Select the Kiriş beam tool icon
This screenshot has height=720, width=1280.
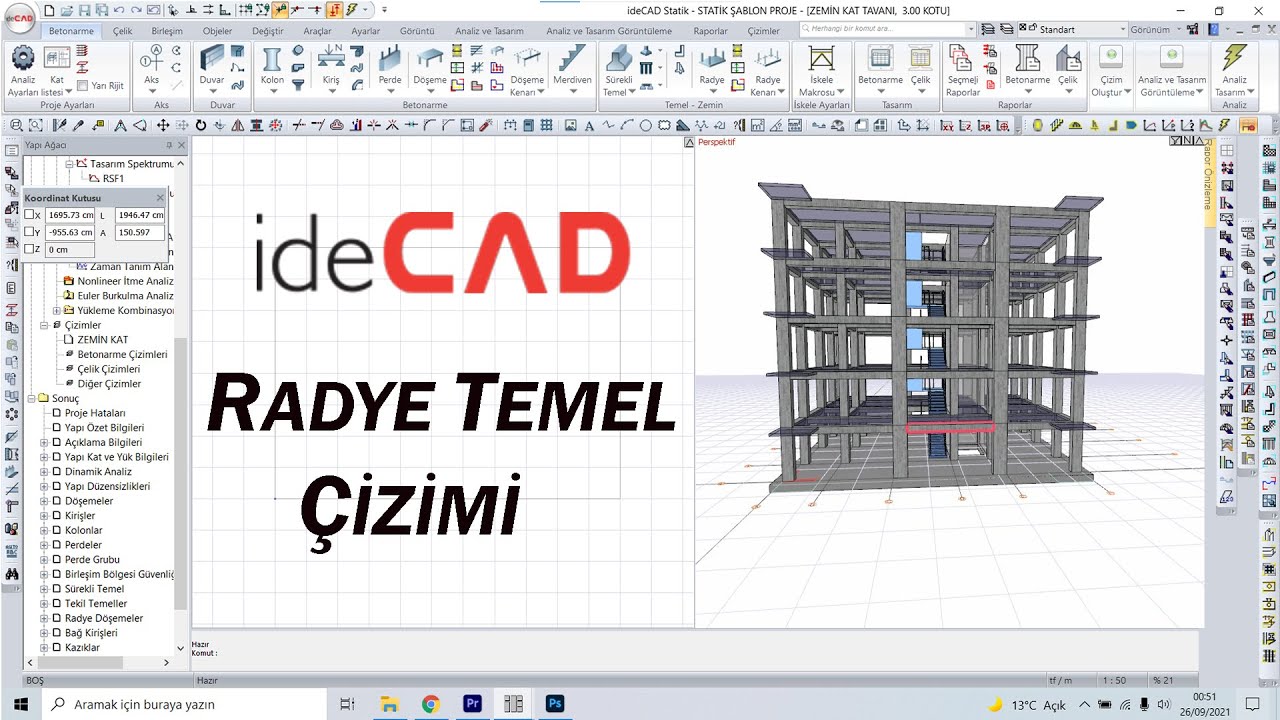331,58
